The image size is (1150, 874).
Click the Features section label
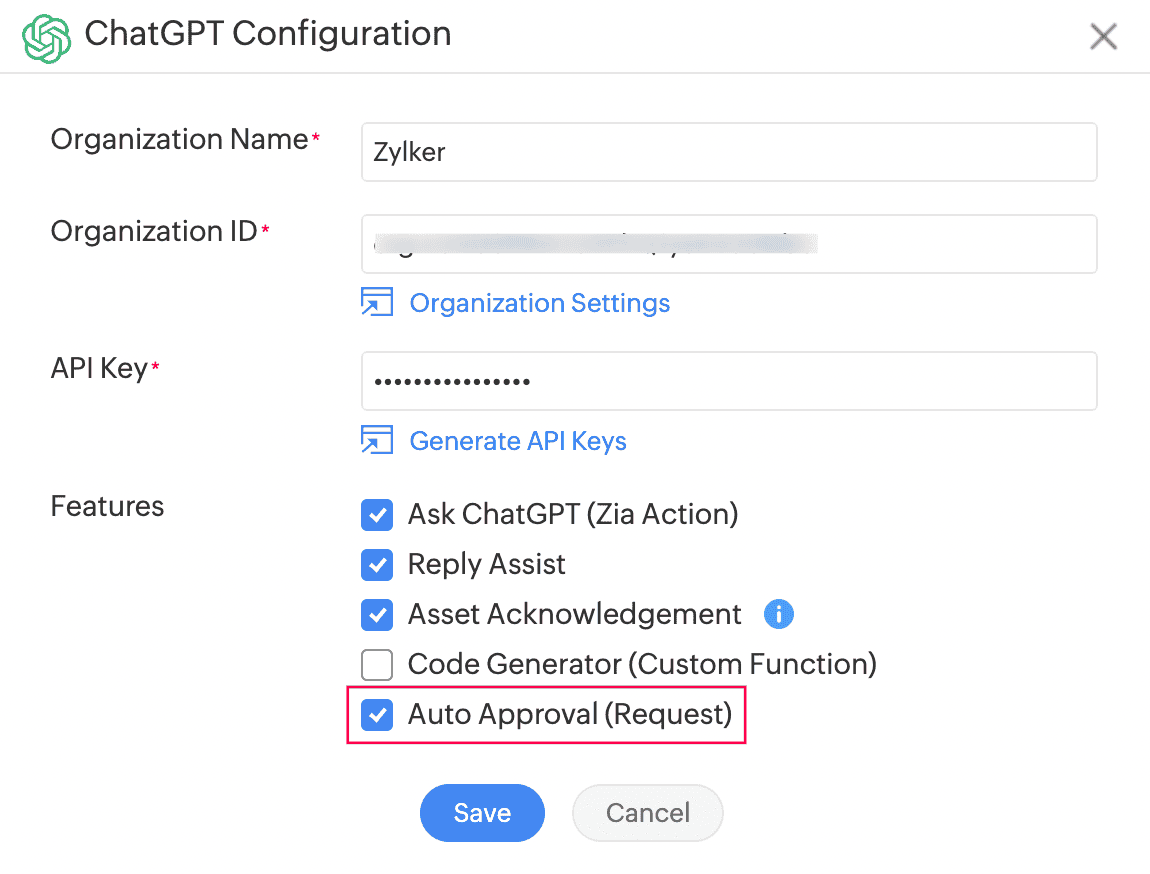(107, 506)
